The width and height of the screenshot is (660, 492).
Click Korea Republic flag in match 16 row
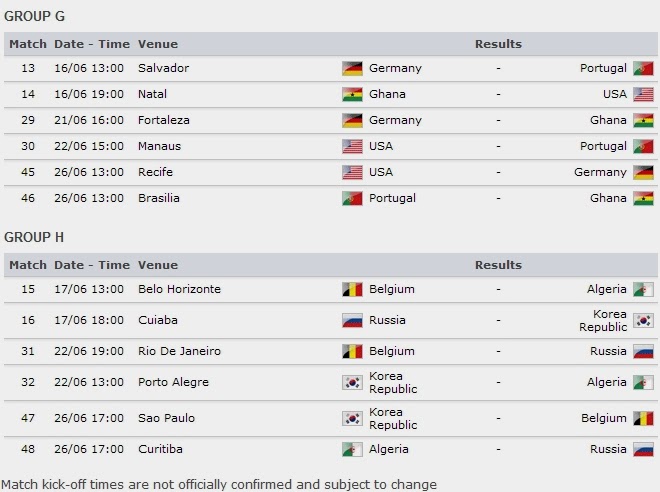[643, 321]
